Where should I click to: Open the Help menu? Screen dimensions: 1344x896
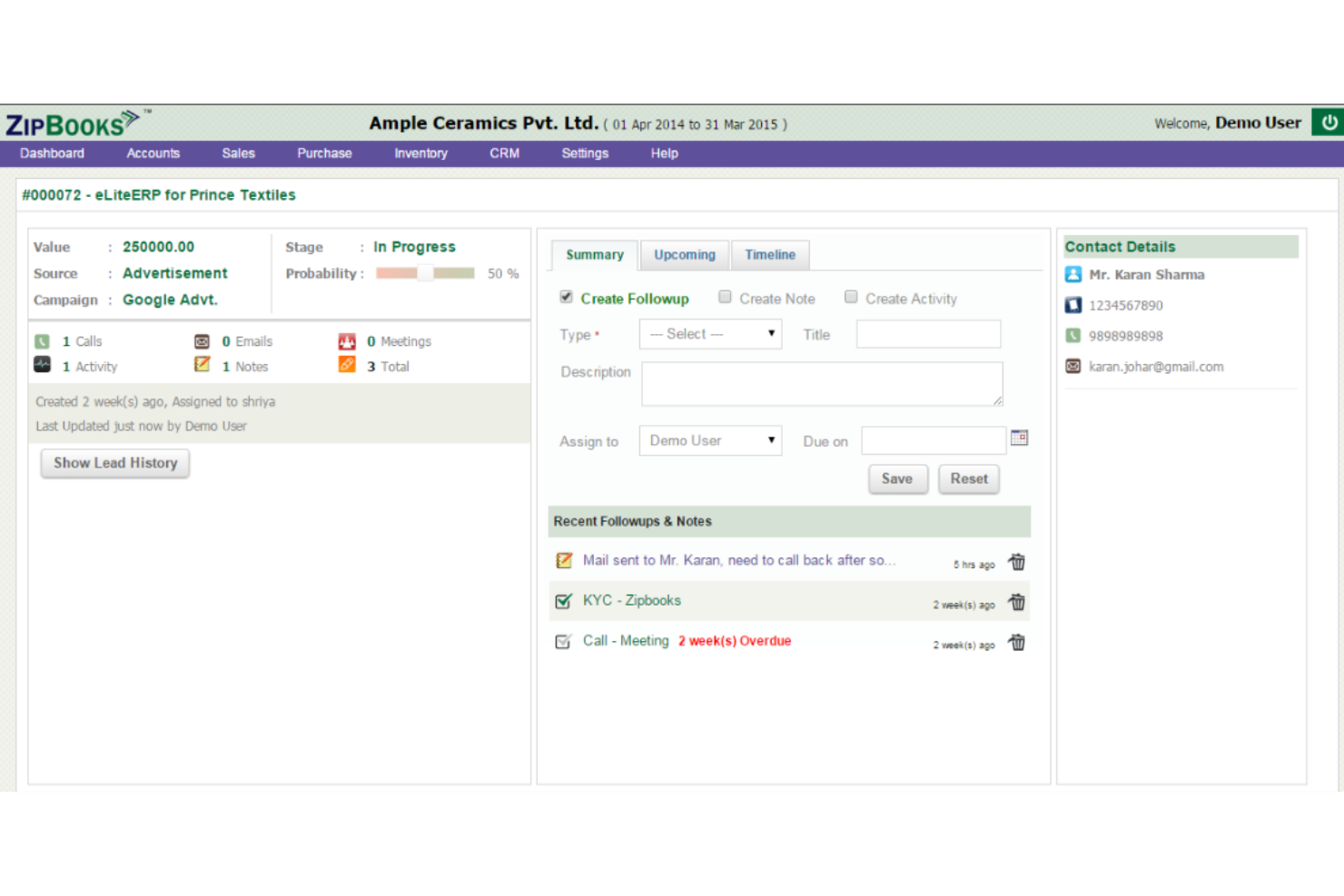(x=664, y=153)
